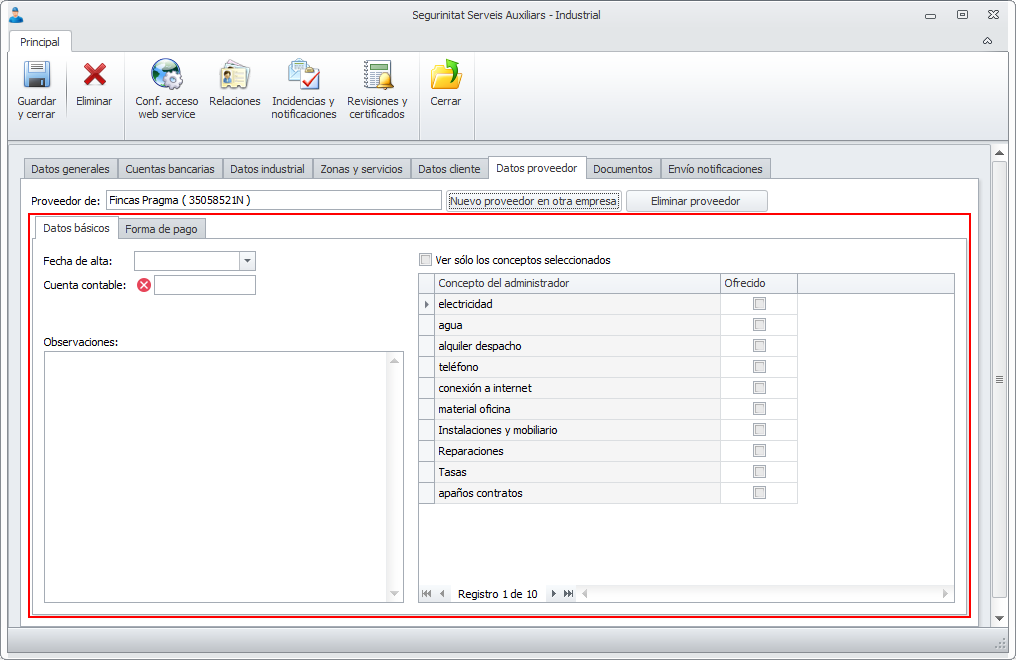Open the Relaciones tool

pyautogui.click(x=235, y=76)
